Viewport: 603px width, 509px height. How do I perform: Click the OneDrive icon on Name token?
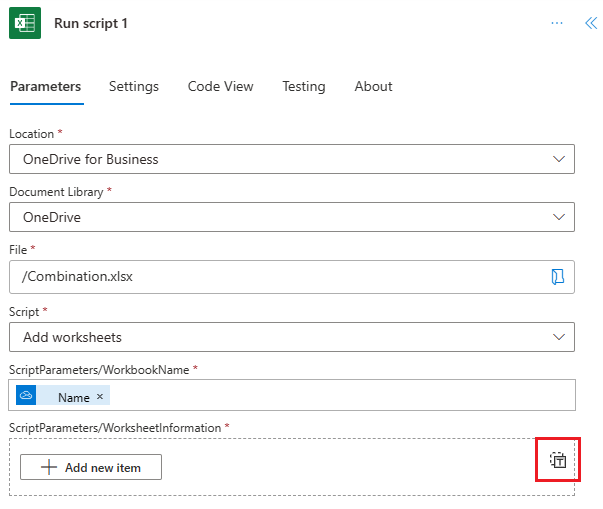26,395
